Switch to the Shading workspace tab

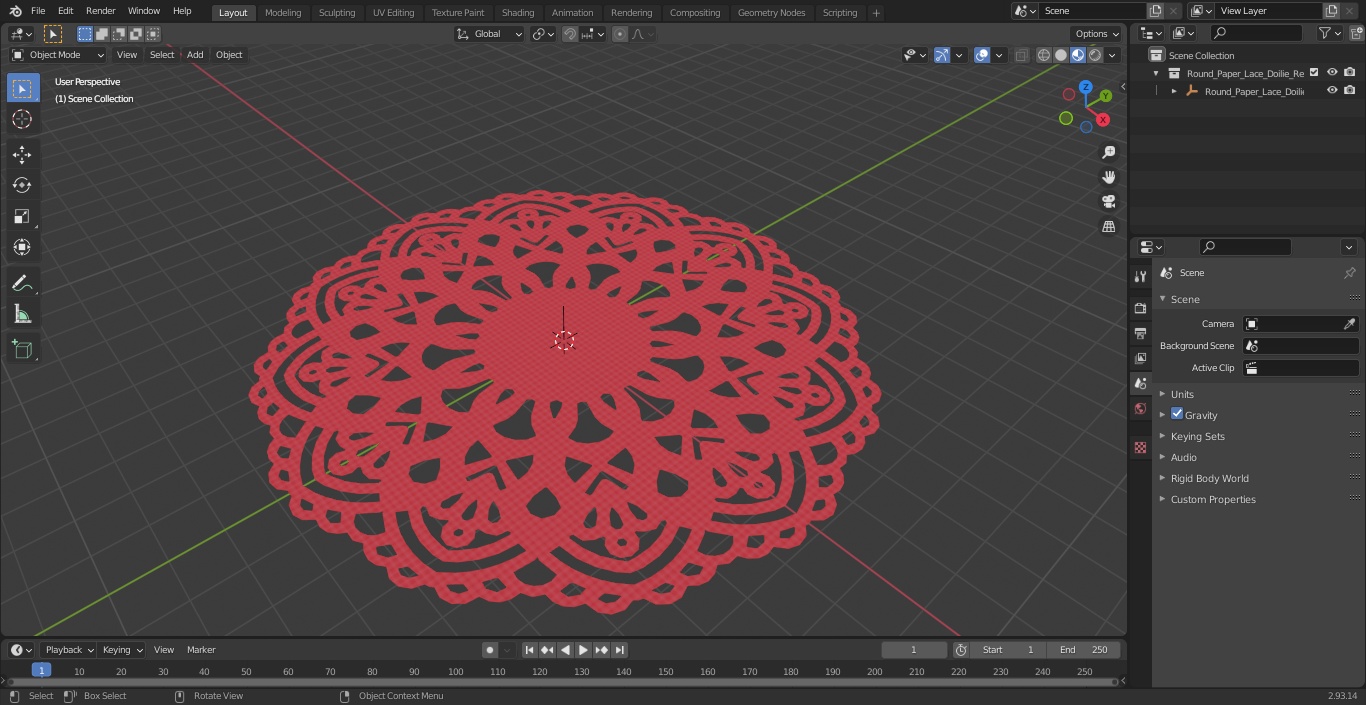point(518,12)
